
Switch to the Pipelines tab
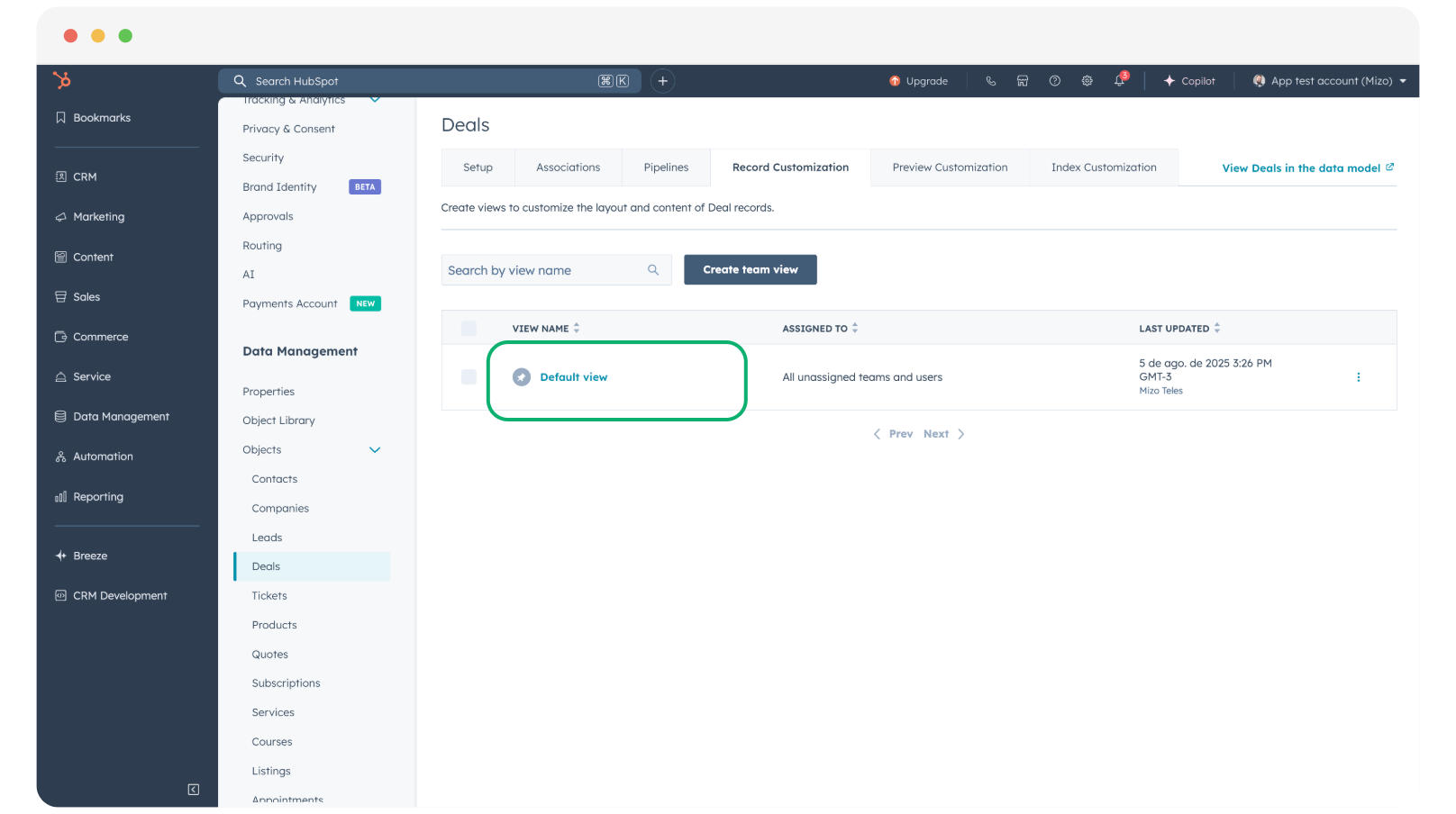[666, 167]
